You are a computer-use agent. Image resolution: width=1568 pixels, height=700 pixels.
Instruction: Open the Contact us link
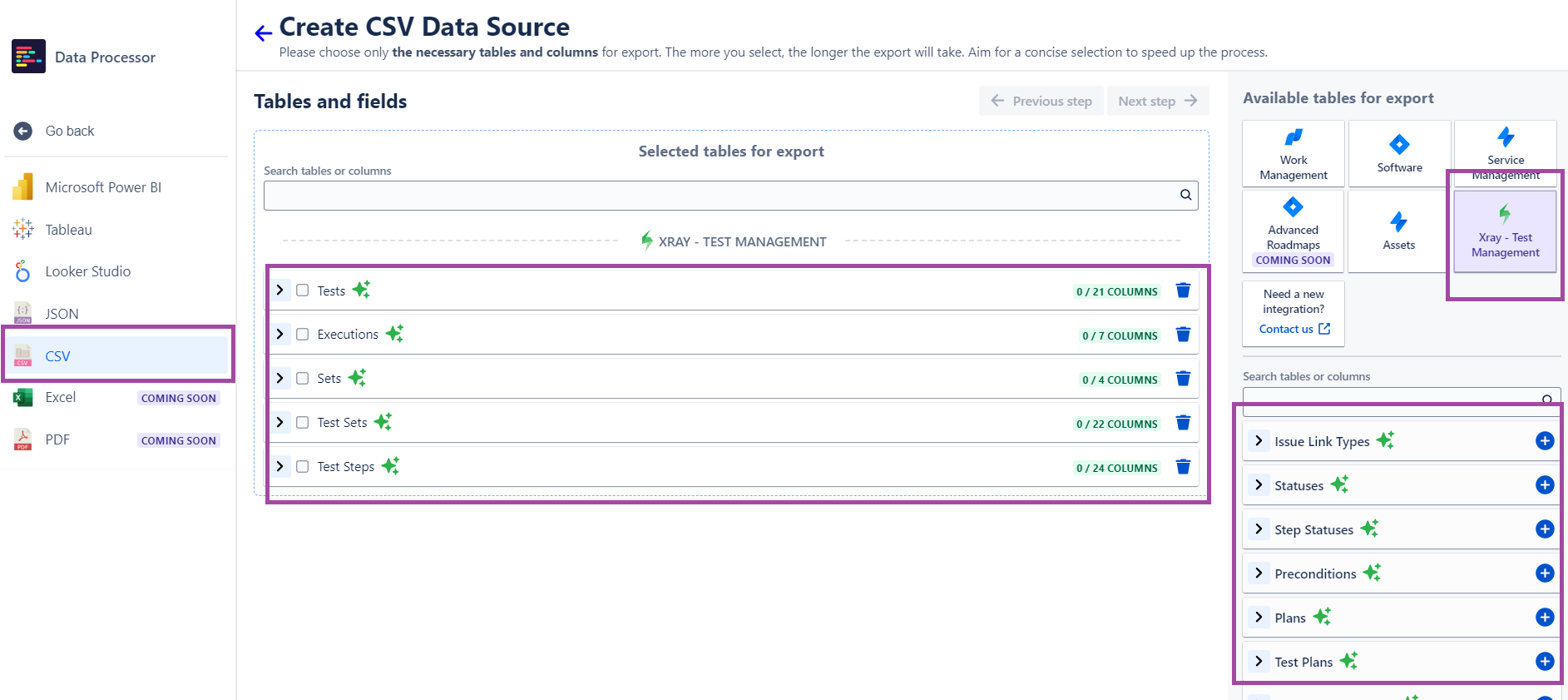pyautogui.click(x=1293, y=330)
